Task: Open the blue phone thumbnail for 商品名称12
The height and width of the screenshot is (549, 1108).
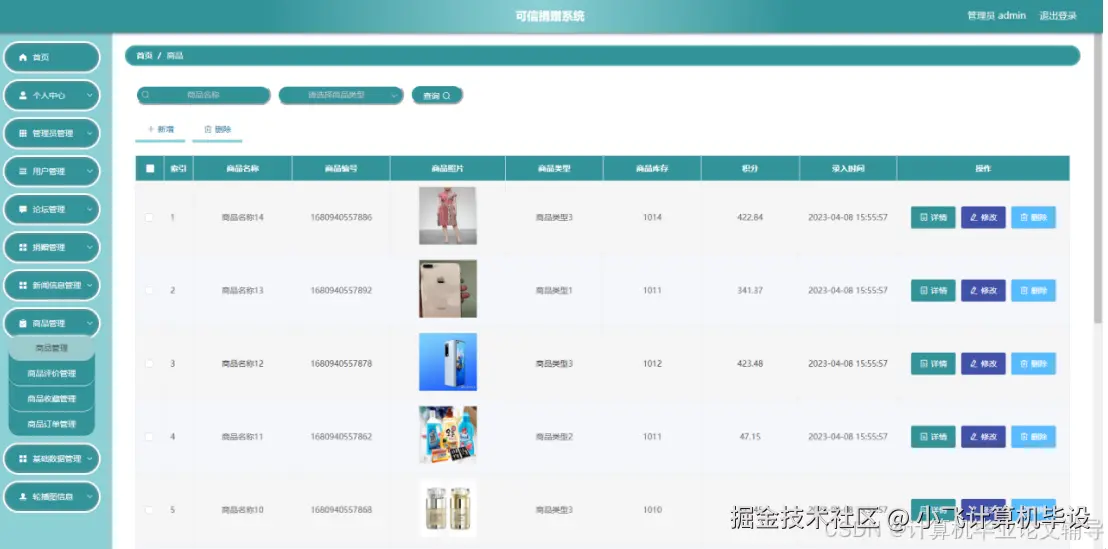Action: click(x=447, y=362)
